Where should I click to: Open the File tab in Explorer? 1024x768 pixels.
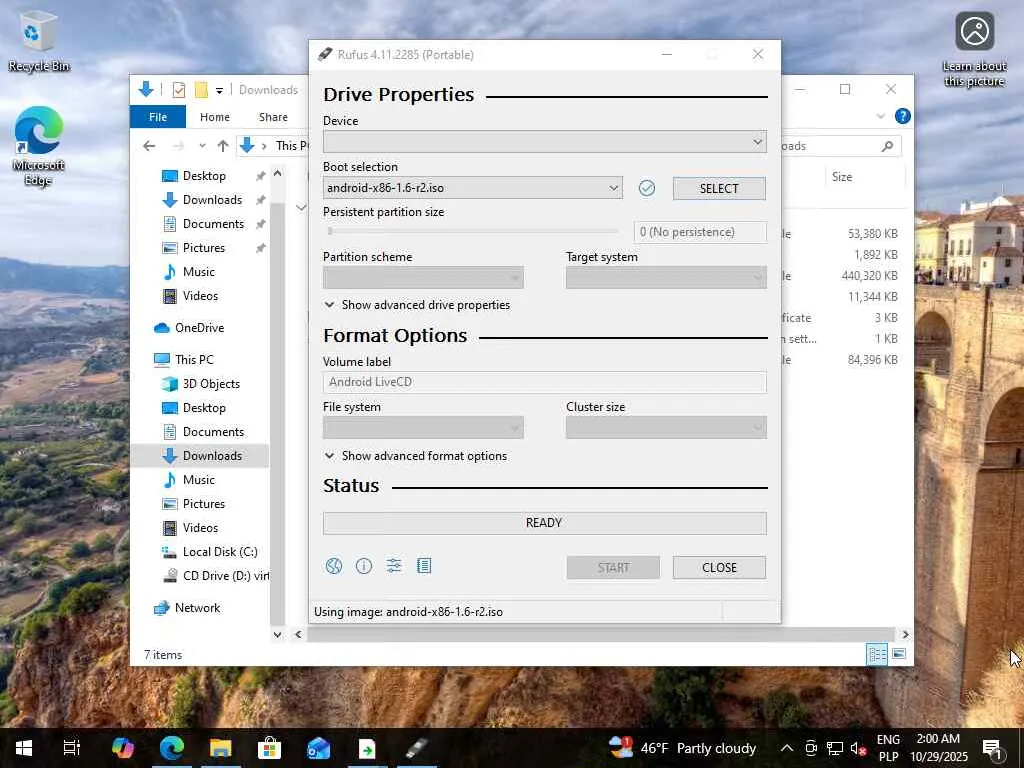click(x=158, y=117)
